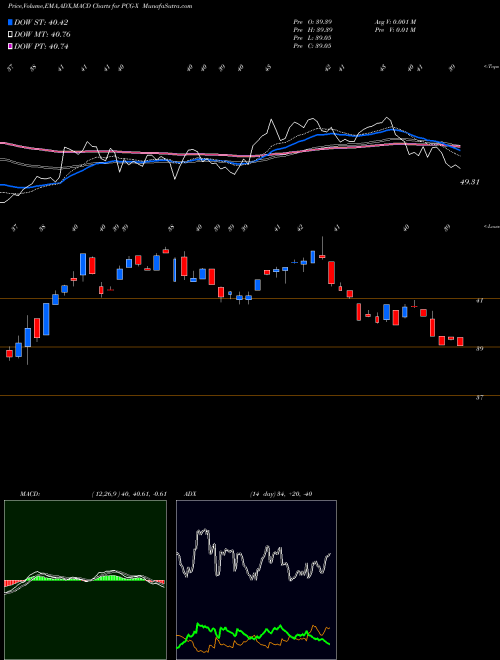Screen dimensions: 500x660
Task: Click the MACD: panel title
Action: [x=30, y=494]
